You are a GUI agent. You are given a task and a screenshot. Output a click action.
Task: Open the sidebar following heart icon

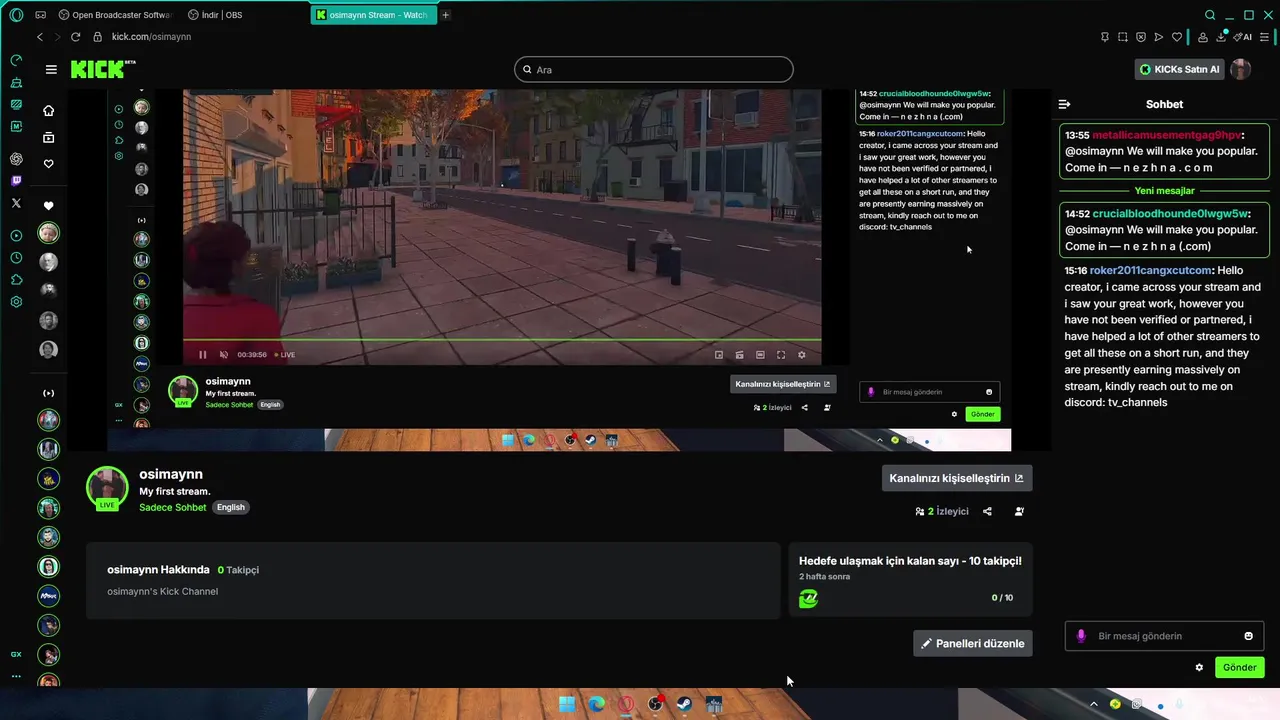tap(48, 164)
